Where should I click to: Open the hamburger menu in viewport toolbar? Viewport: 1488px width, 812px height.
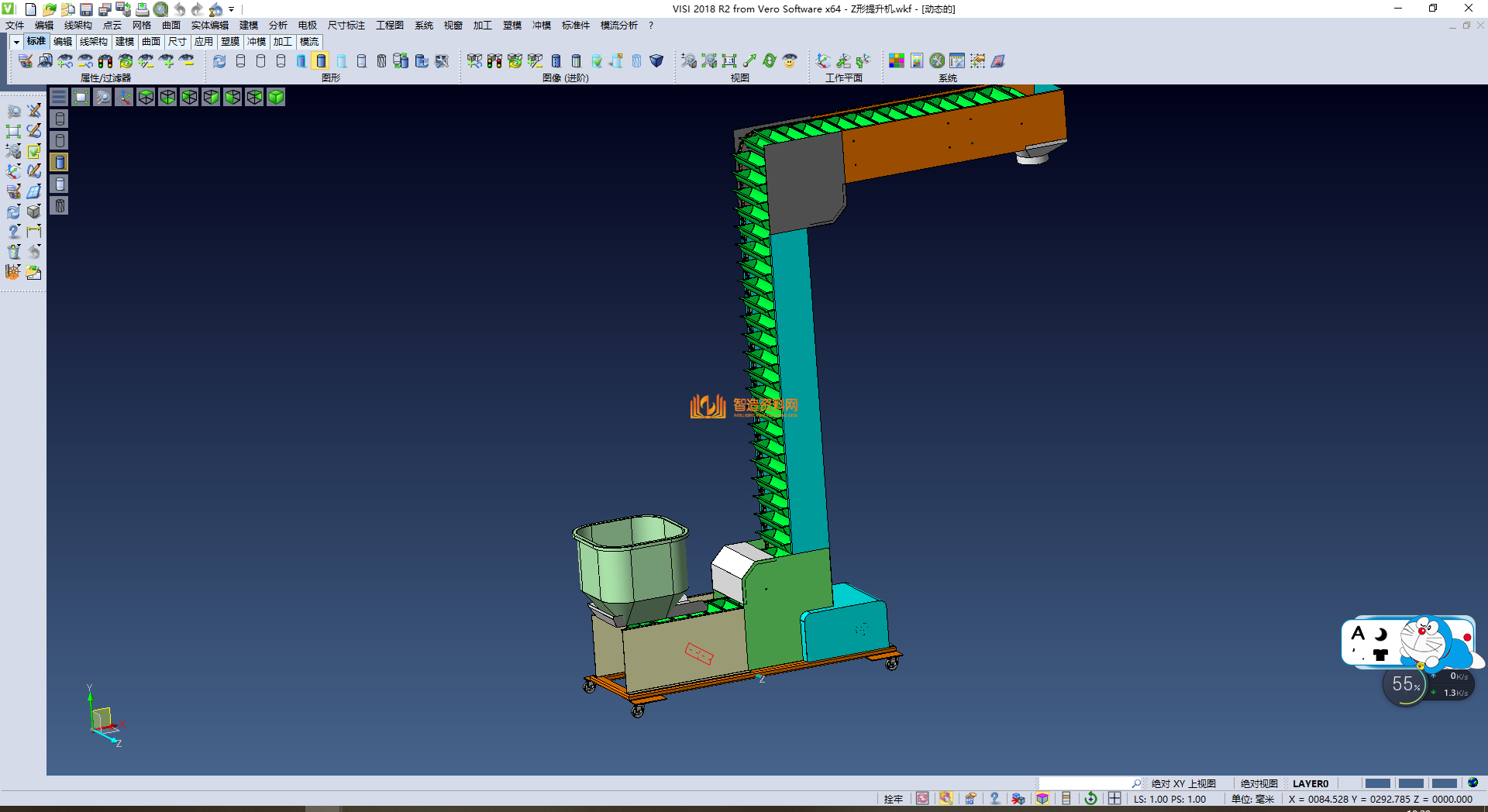[59, 97]
